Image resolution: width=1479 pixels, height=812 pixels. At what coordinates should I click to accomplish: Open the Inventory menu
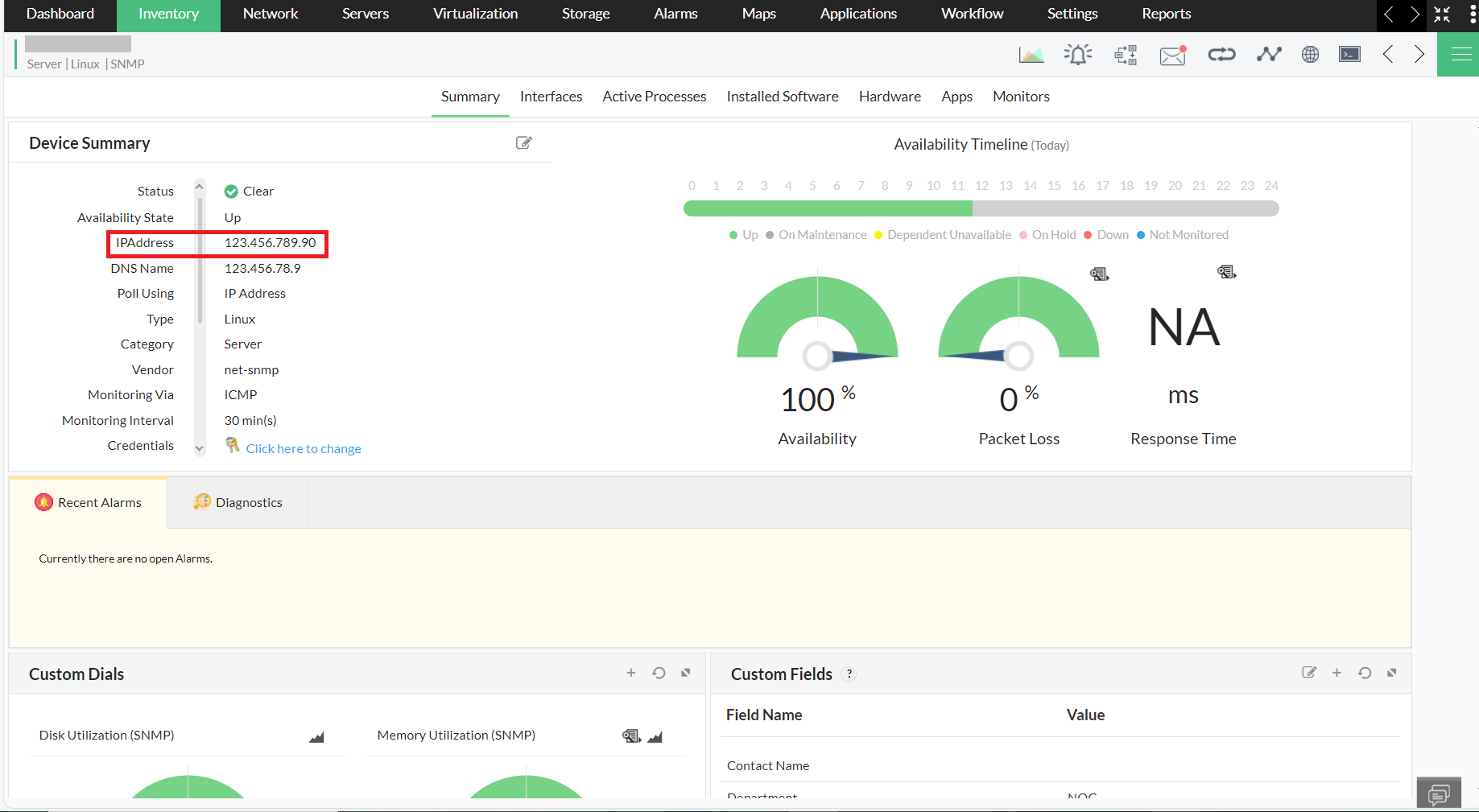[x=168, y=14]
